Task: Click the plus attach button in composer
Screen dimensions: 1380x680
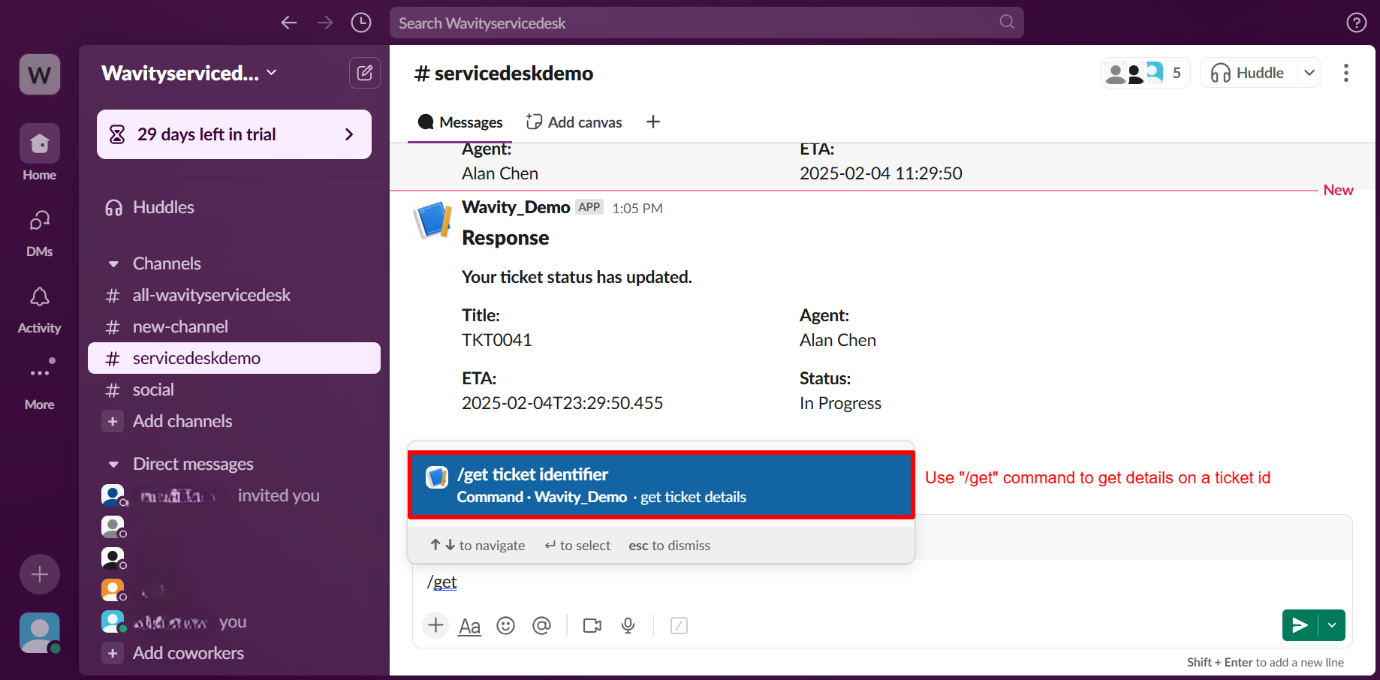Action: pyautogui.click(x=435, y=625)
